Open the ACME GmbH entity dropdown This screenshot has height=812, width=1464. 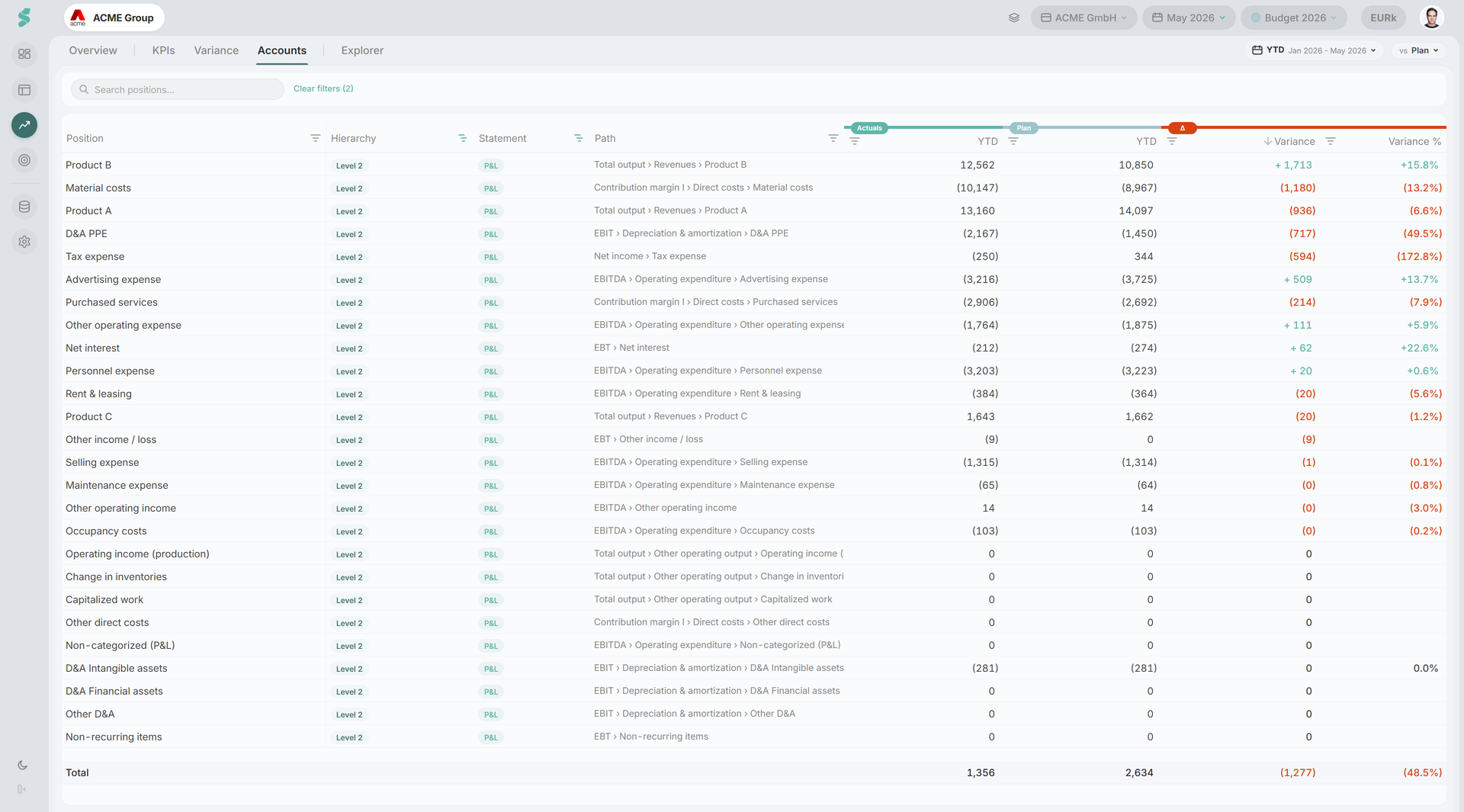[1084, 18]
